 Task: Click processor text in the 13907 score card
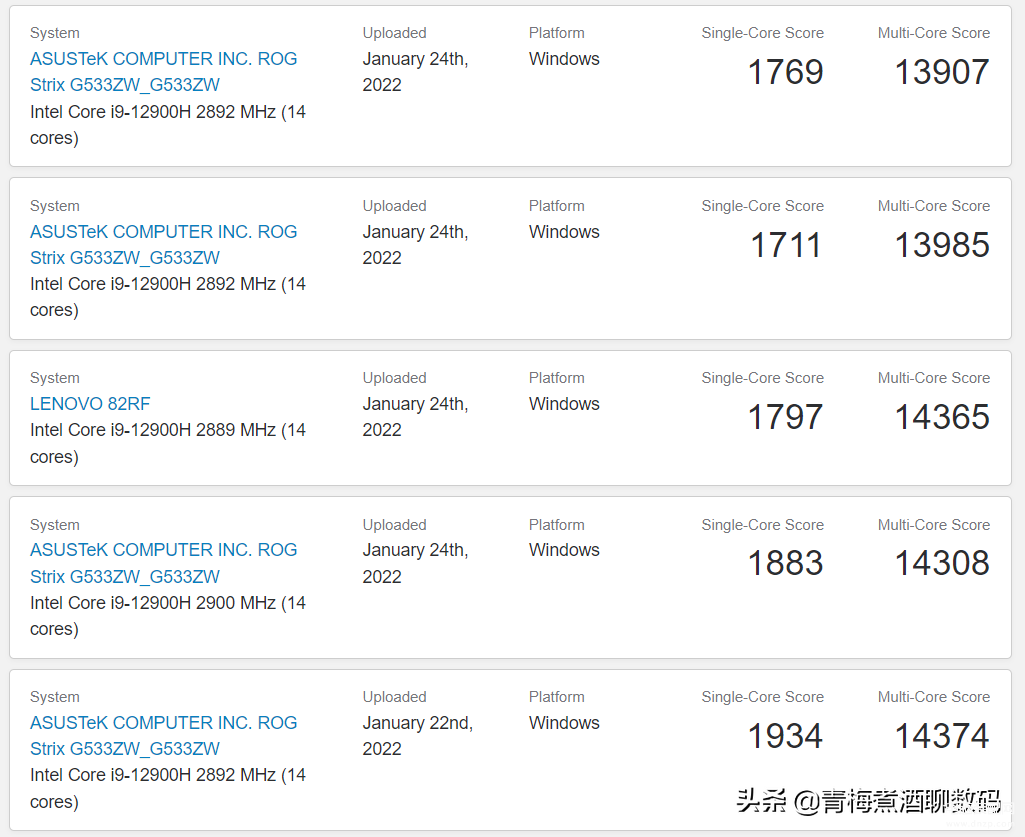click(168, 125)
